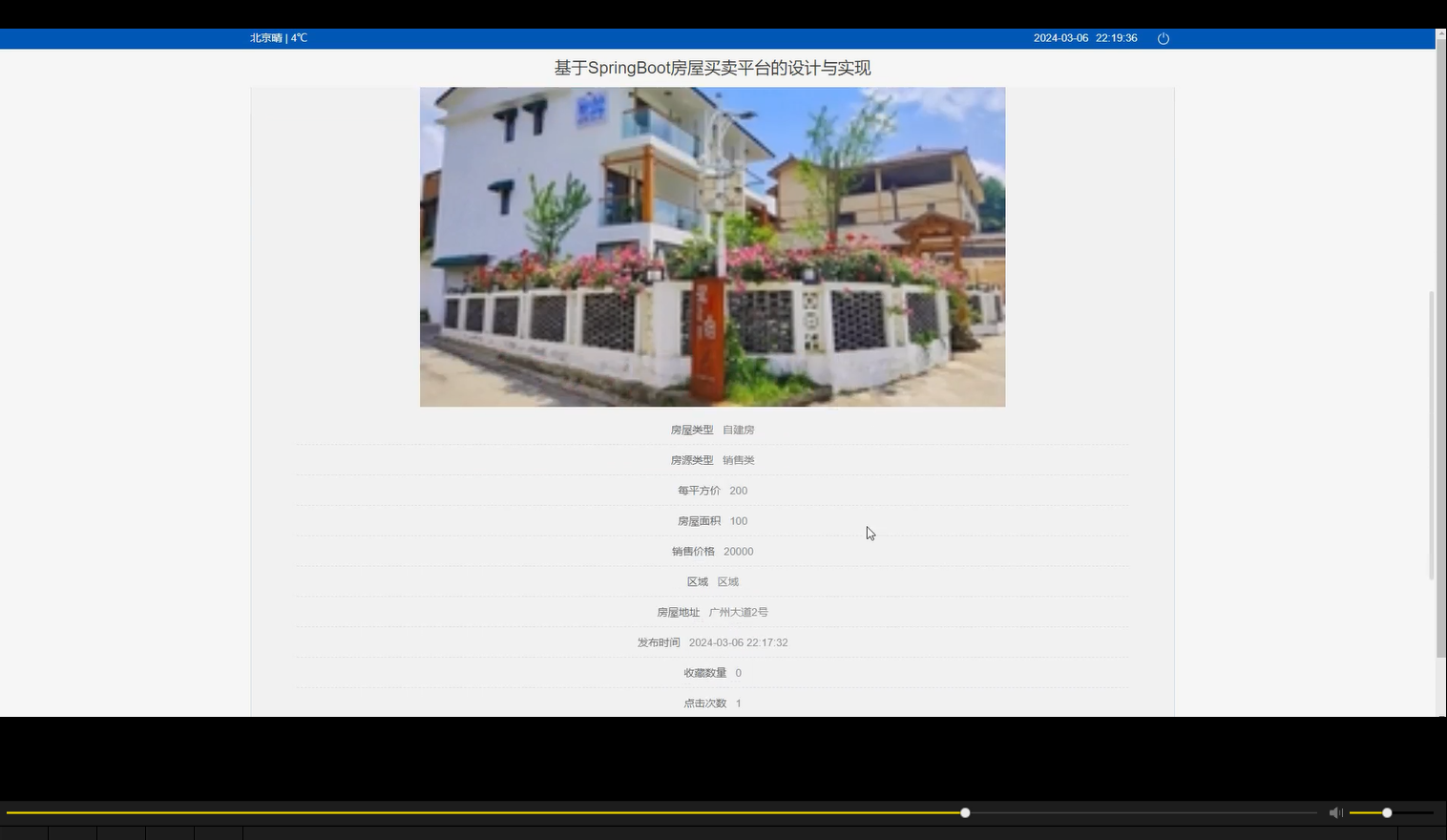Mute the video with the speaker icon
Screen dimensions: 1447x840
click(1335, 812)
